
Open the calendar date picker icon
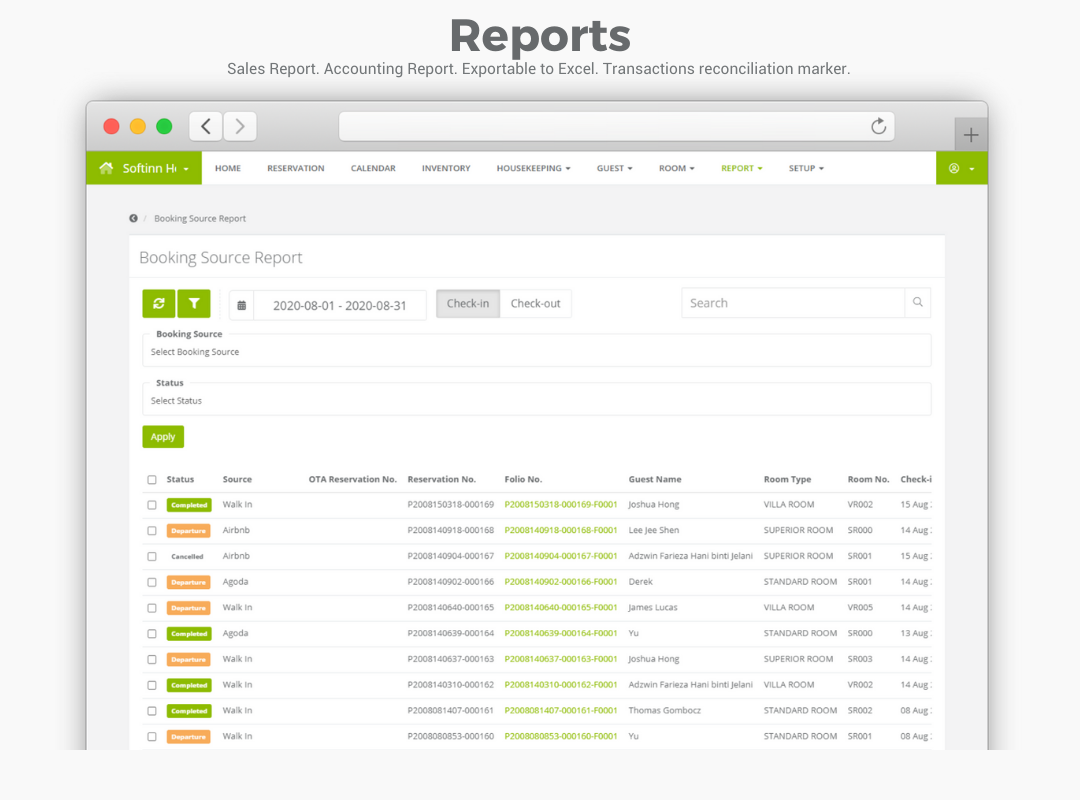click(241, 305)
